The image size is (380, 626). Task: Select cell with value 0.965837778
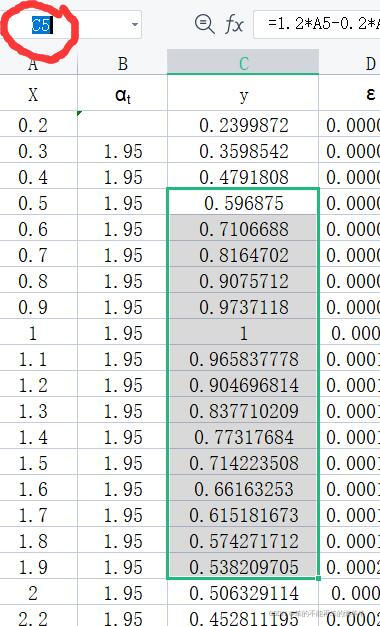pos(243,359)
